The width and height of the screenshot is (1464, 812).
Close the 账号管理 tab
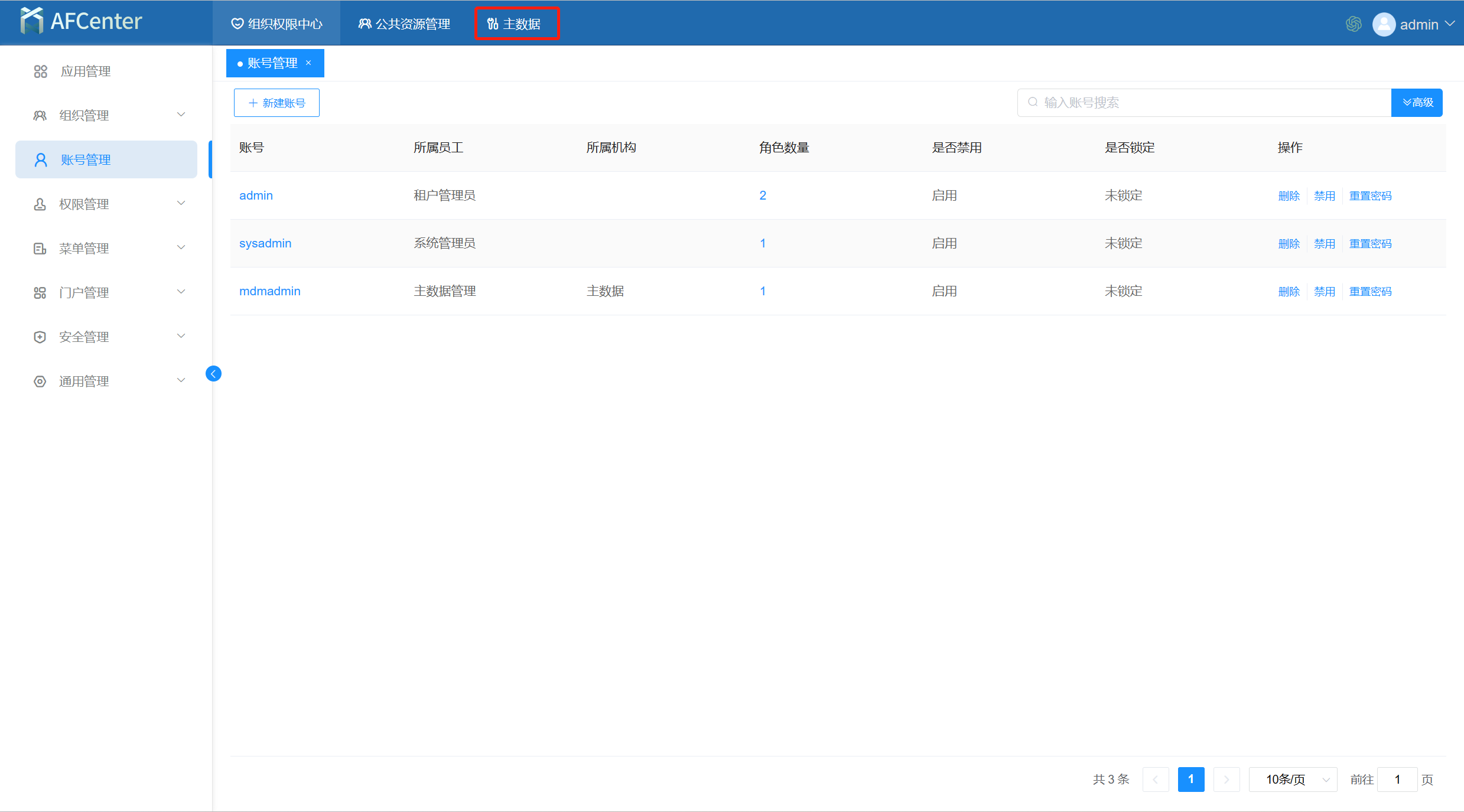pyautogui.click(x=308, y=63)
